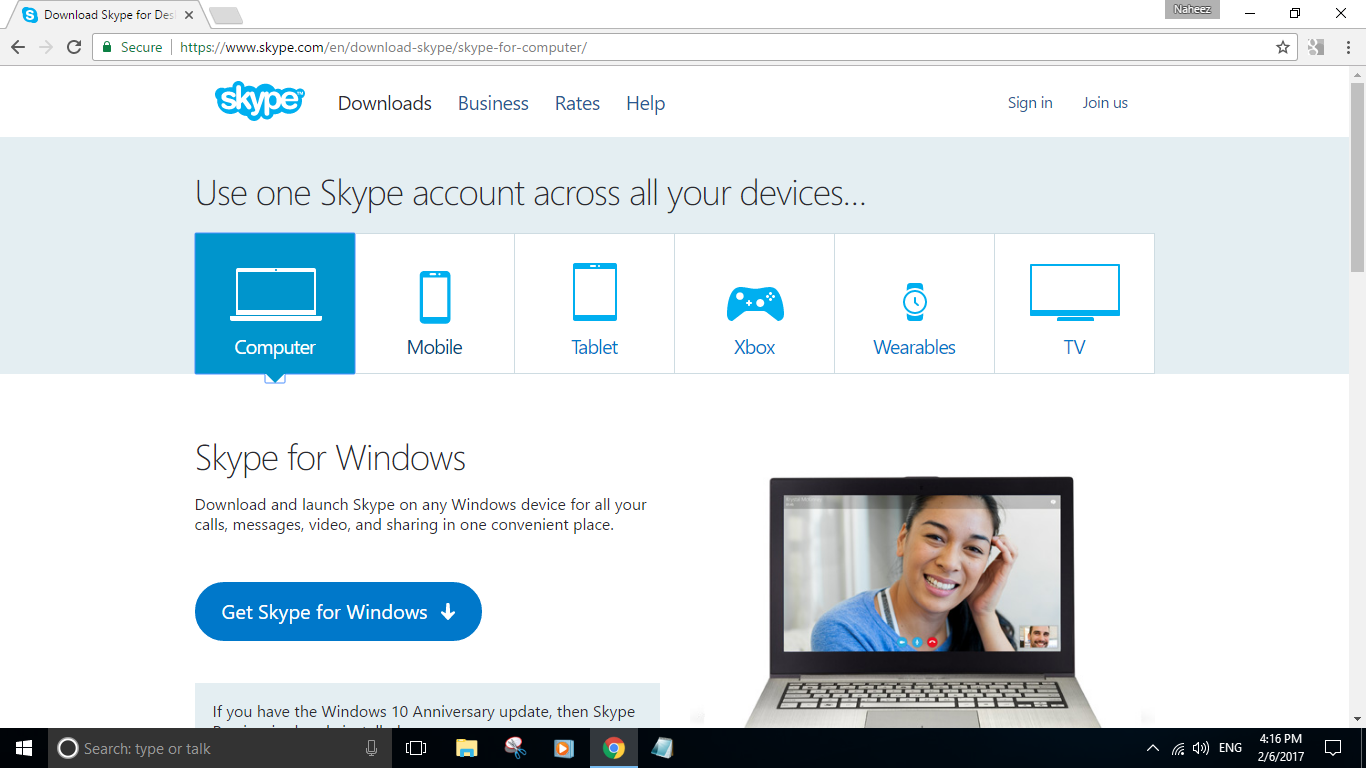Open the Business menu item

[x=493, y=103]
